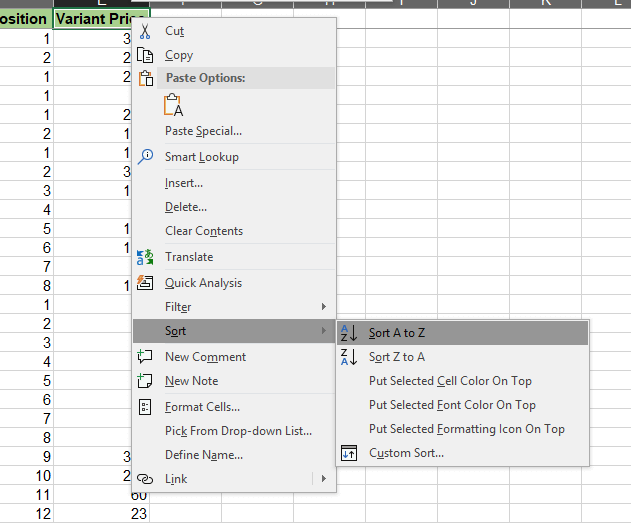This screenshot has width=631, height=523.
Task: Choose Clear Contents
Action: pos(204,231)
